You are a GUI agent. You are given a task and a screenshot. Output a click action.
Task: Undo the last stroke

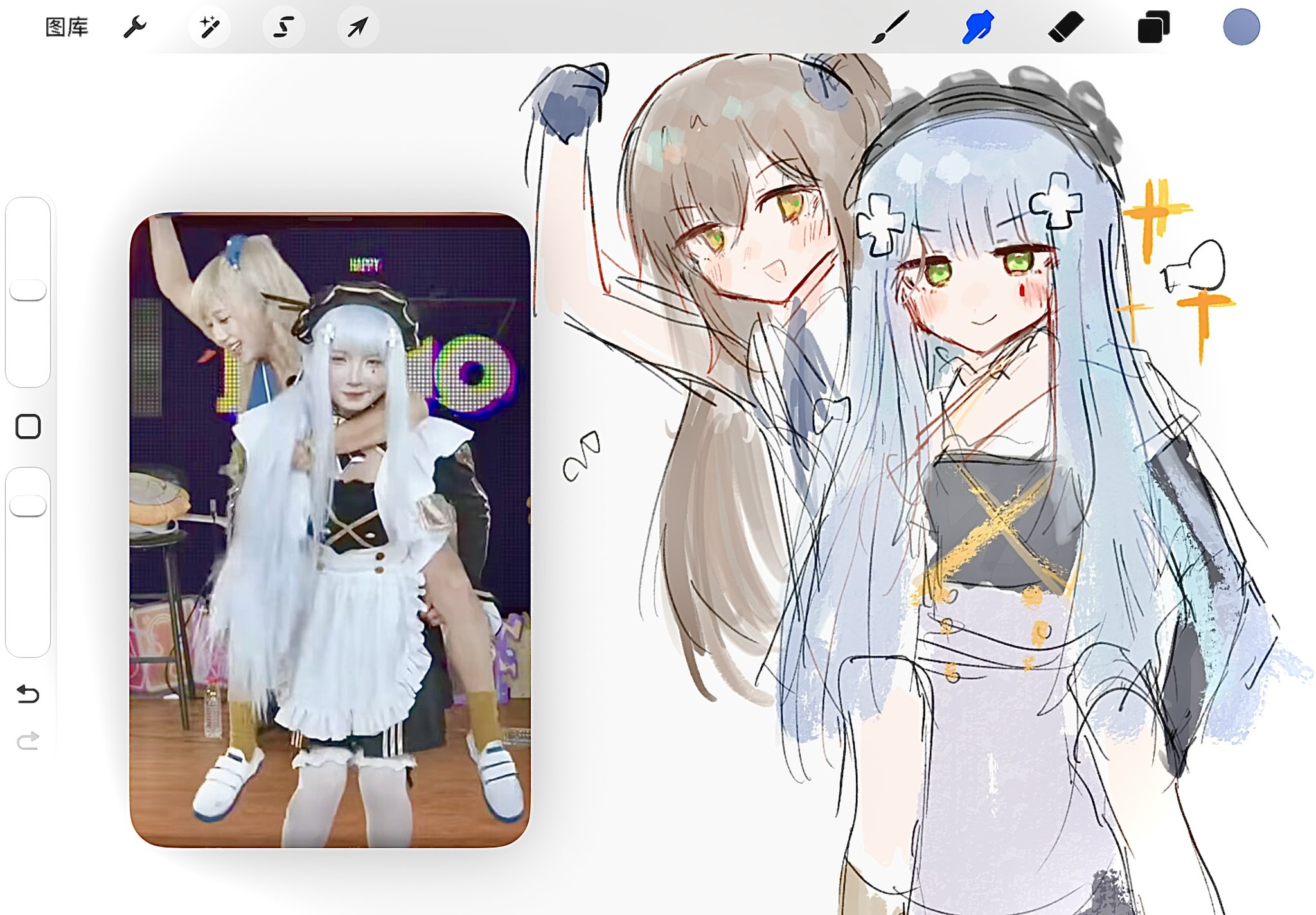(x=28, y=694)
